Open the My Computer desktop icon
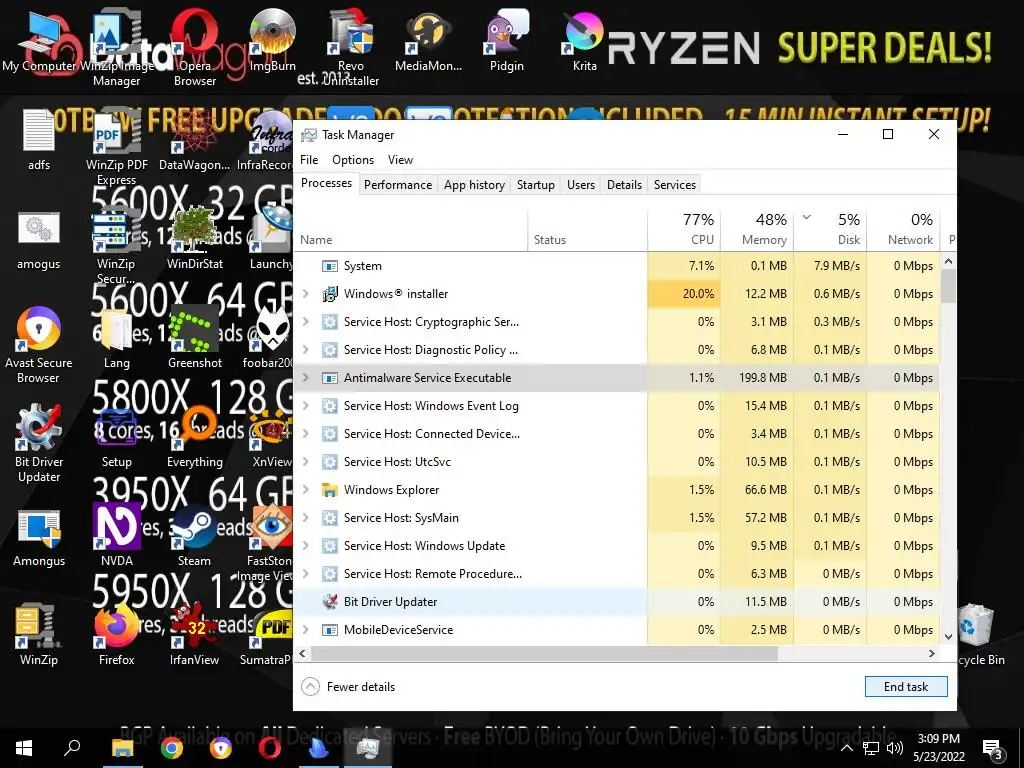 coord(39,42)
